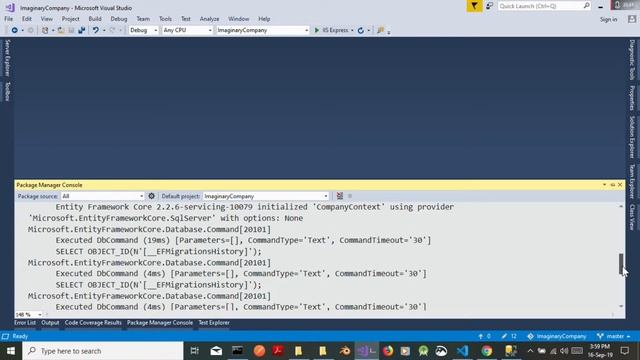The width and height of the screenshot is (640, 360).
Task: Click the Stop command execution icon
Action: tap(350, 196)
